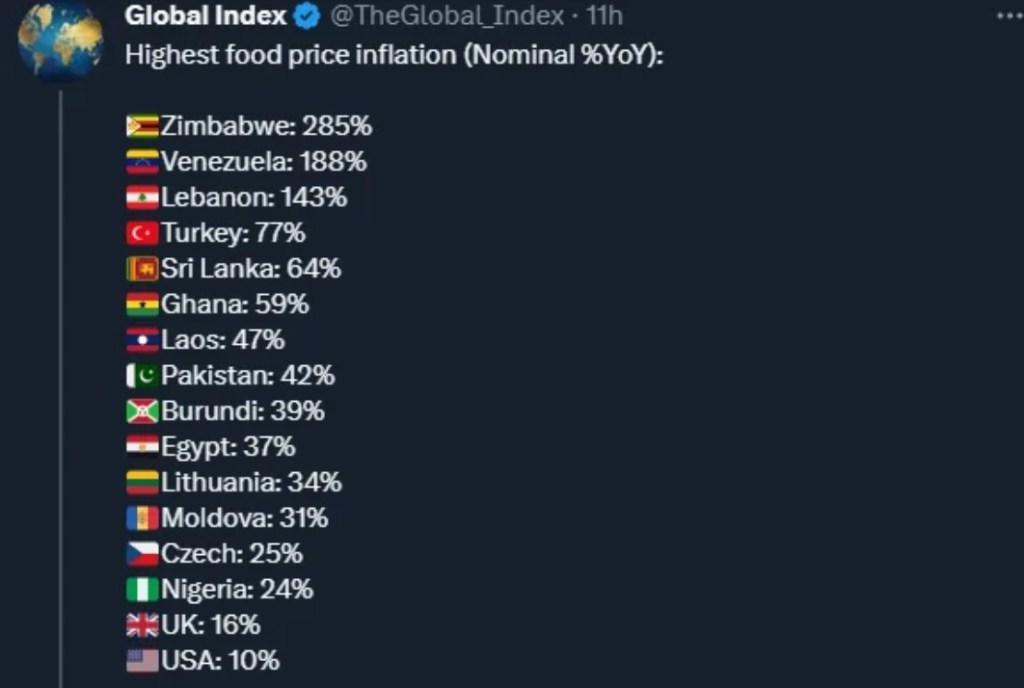Click the @TheGlobal_Index handle
The height and width of the screenshot is (688, 1024).
[x=447, y=16]
